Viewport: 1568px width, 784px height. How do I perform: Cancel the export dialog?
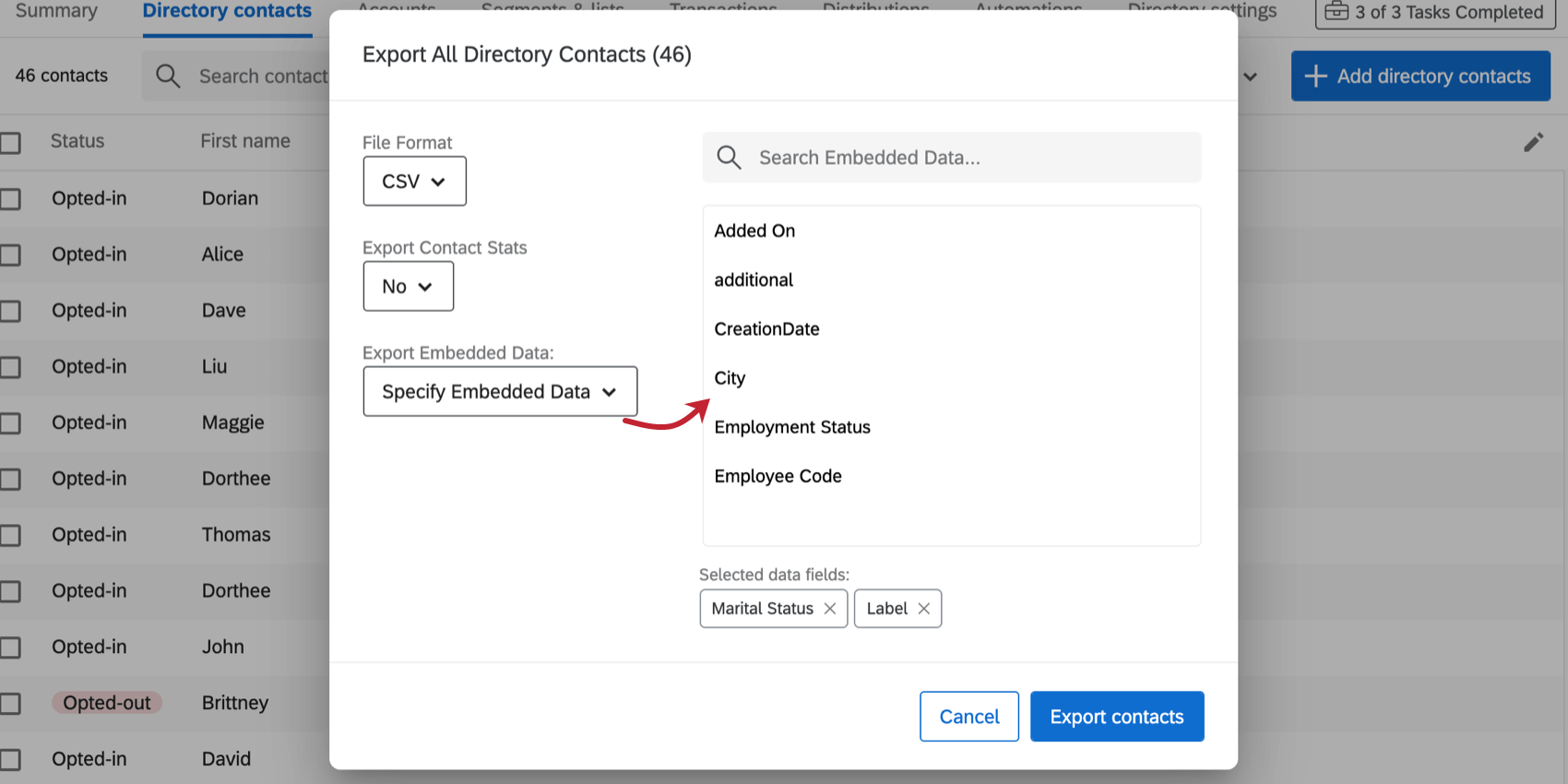[968, 717]
